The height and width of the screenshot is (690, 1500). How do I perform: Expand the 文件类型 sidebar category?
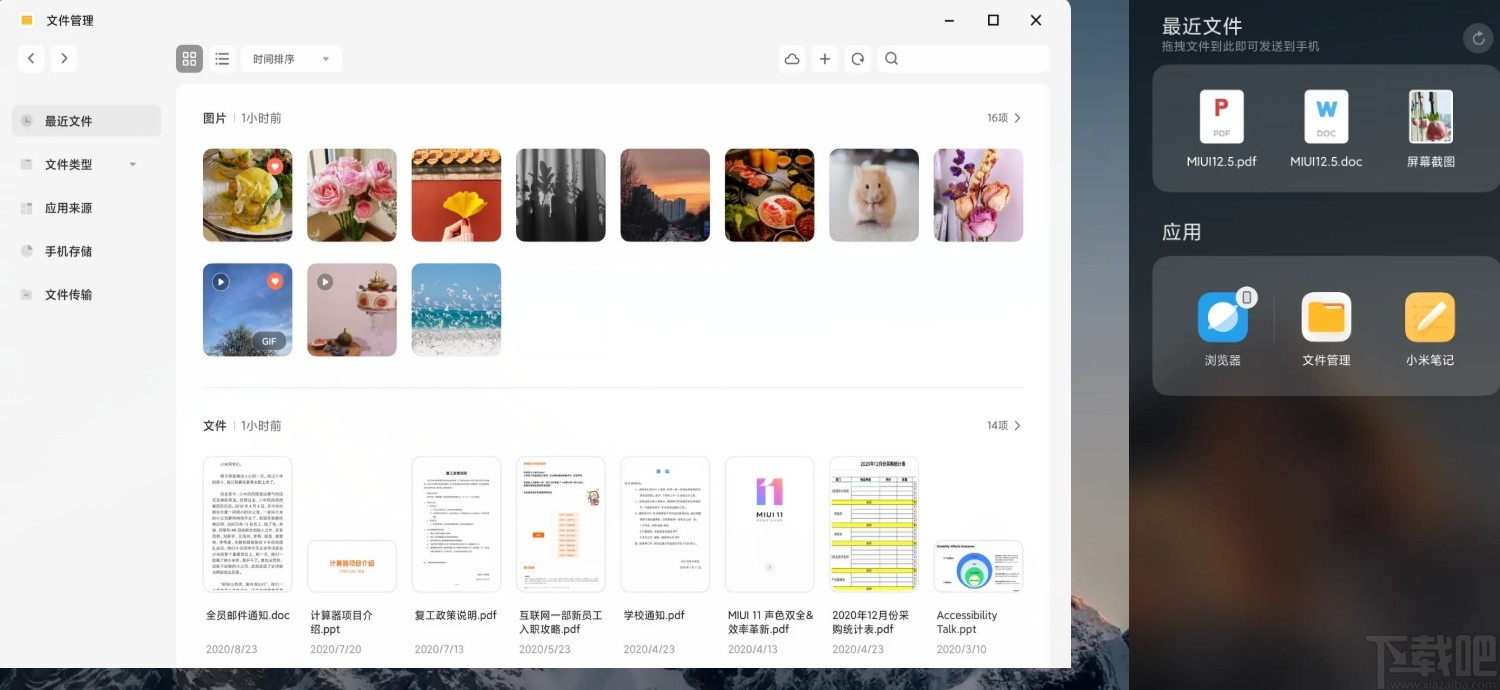(131, 164)
